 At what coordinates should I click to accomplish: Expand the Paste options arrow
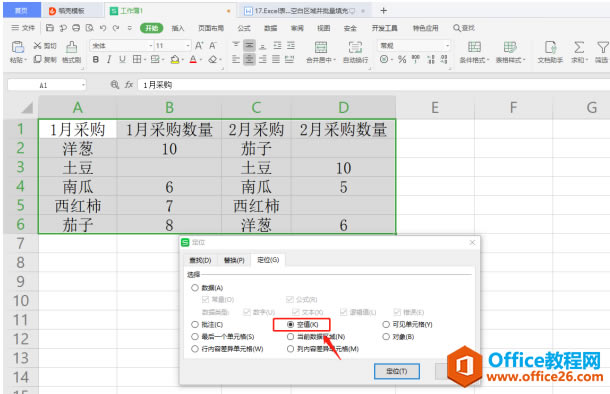click(25, 60)
